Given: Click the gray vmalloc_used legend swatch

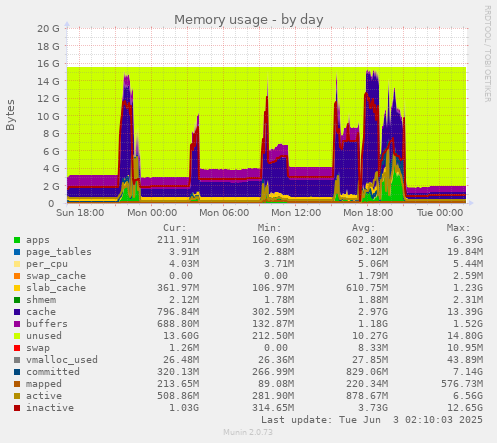Looking at the screenshot, I should click(x=17, y=360).
